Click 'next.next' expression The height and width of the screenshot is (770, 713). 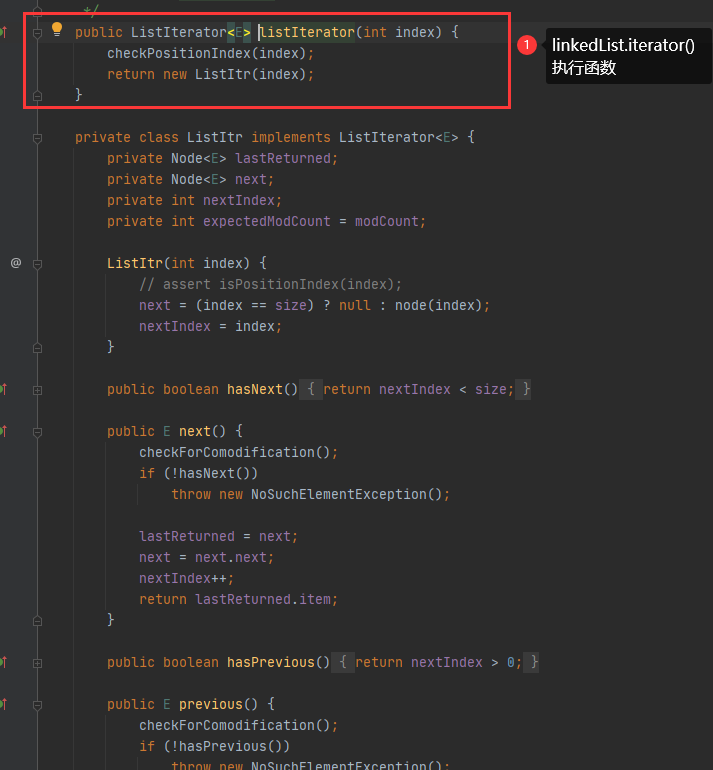coord(231,557)
